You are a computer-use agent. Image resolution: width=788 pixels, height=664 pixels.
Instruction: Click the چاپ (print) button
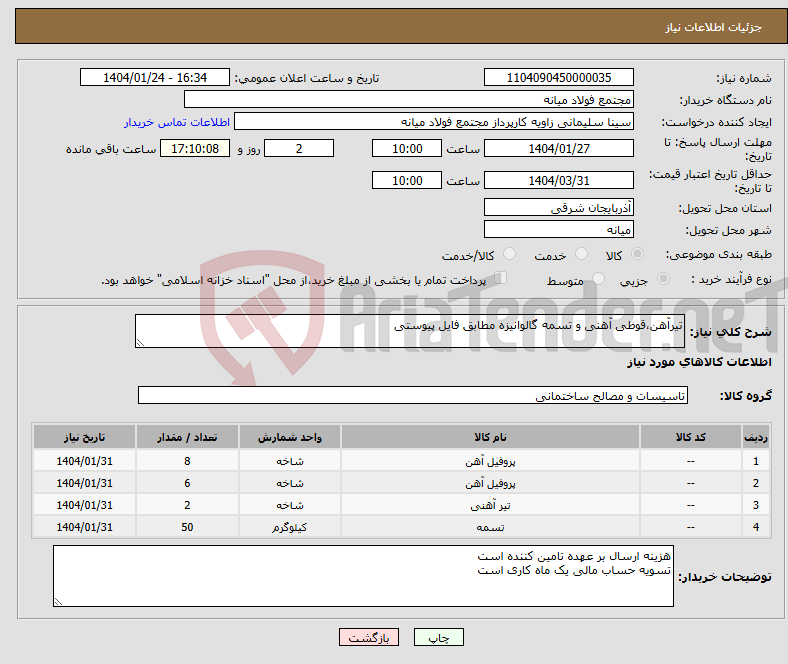pyautogui.click(x=438, y=637)
